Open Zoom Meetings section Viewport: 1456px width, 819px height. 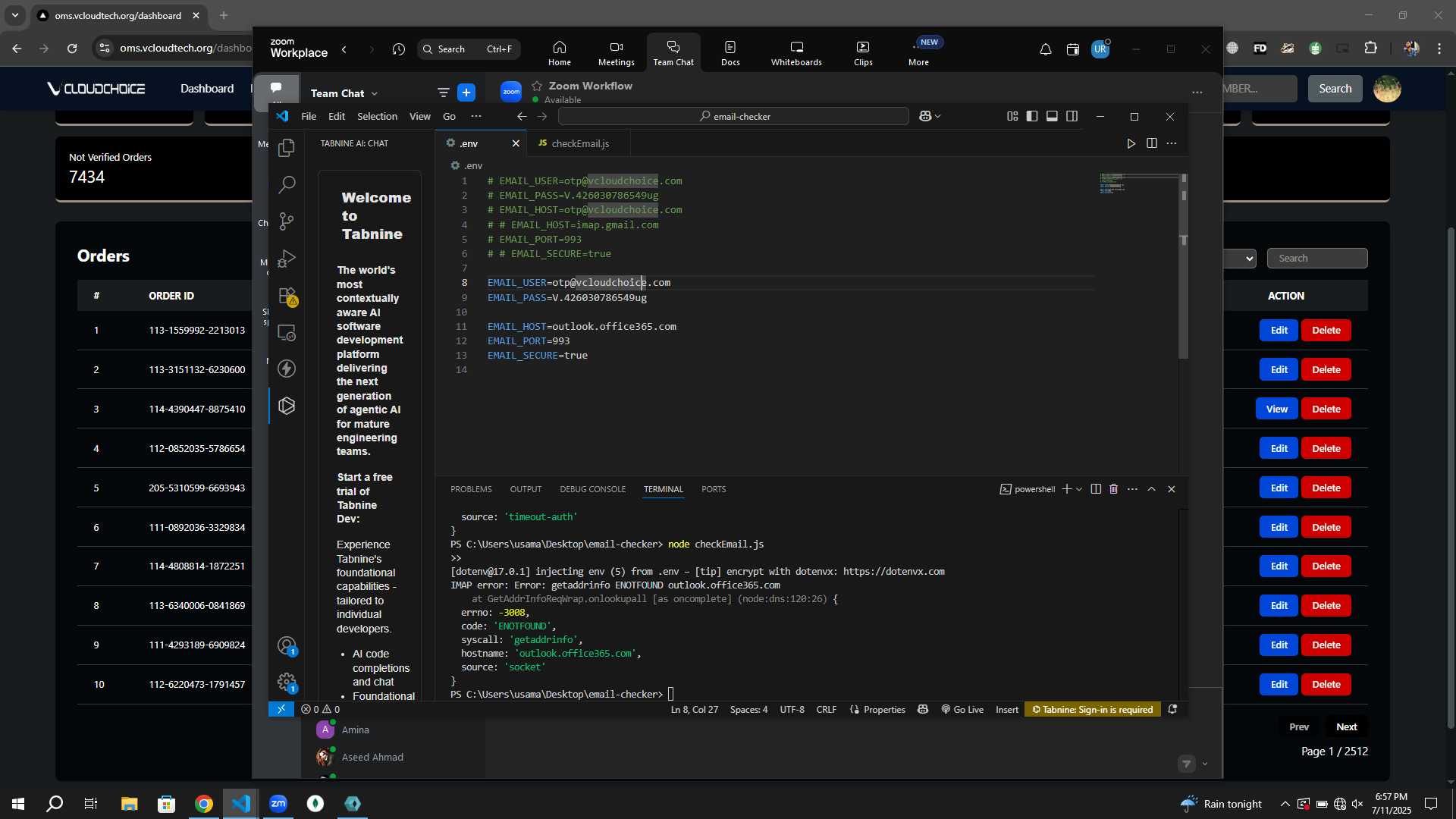click(x=616, y=53)
